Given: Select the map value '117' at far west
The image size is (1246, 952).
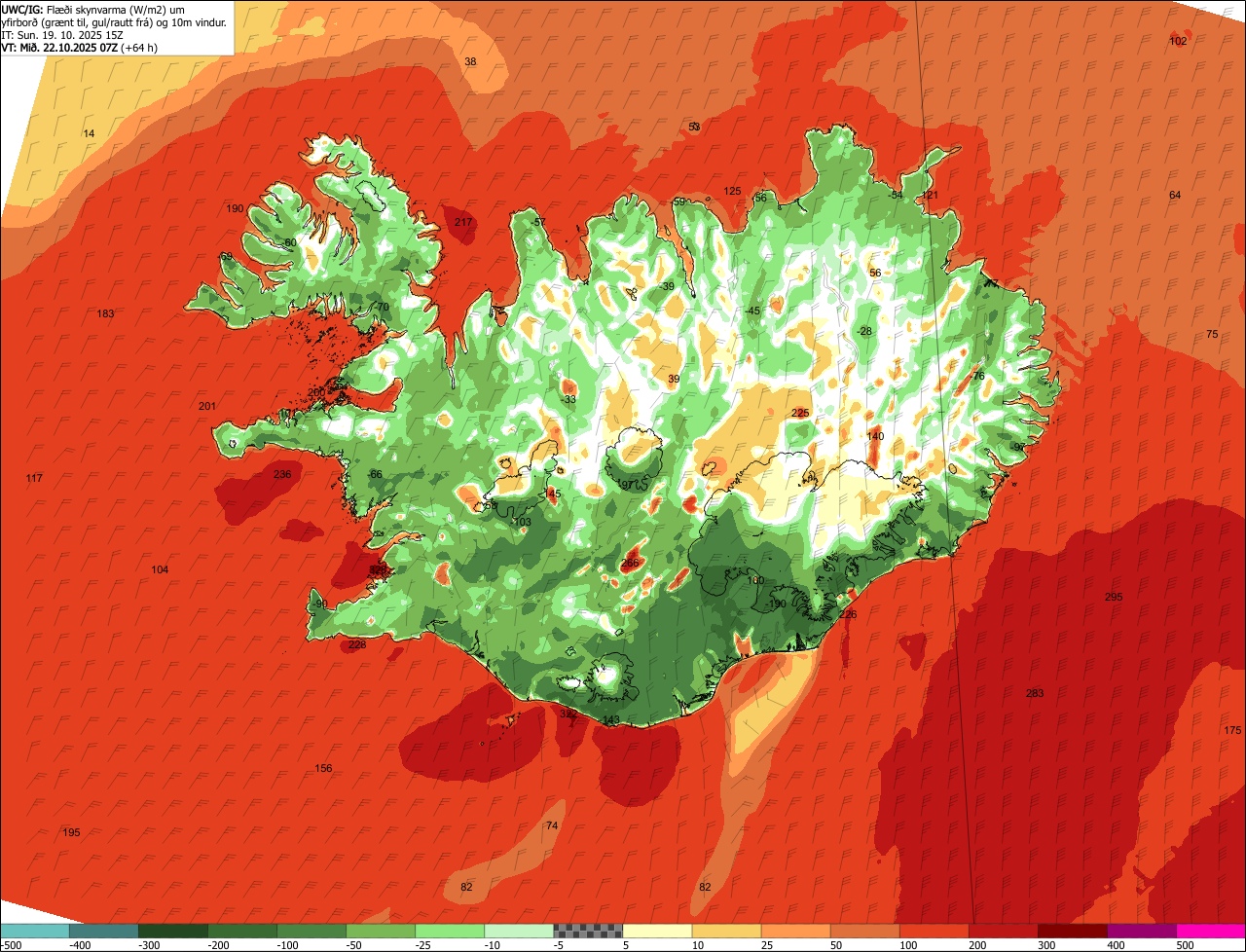Looking at the screenshot, I should click(34, 478).
